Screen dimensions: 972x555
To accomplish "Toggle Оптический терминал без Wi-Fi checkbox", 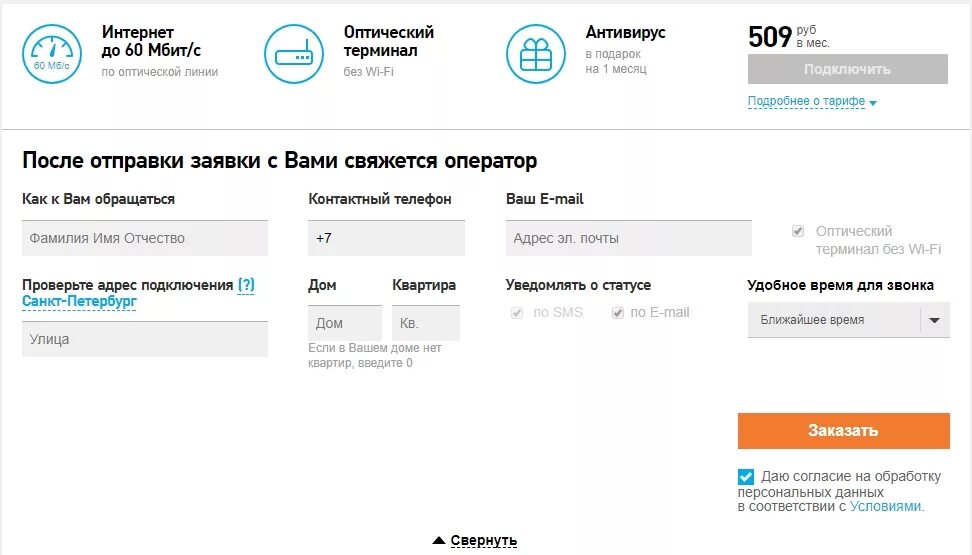I will coord(798,231).
